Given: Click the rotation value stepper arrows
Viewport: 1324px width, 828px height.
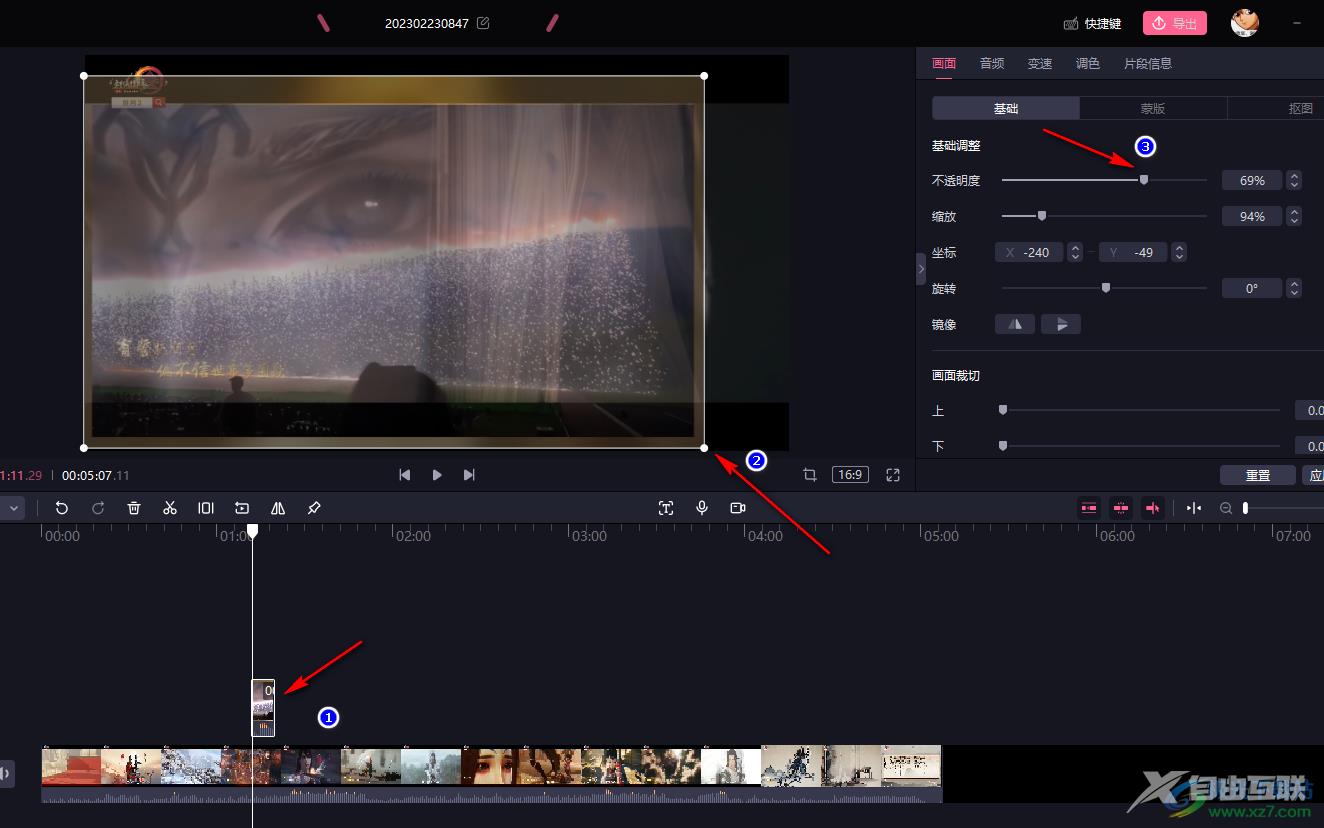Looking at the screenshot, I should (x=1294, y=288).
